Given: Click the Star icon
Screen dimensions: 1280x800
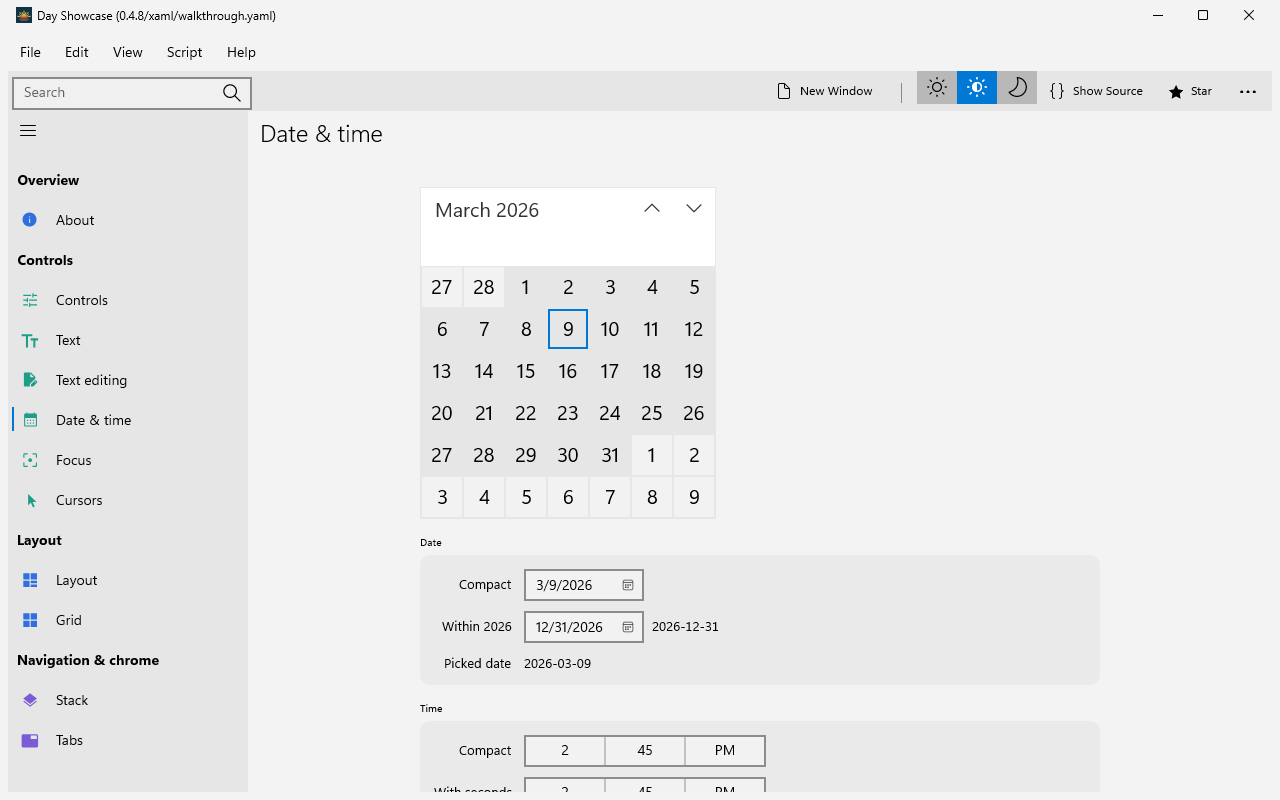Looking at the screenshot, I should (x=1176, y=91).
